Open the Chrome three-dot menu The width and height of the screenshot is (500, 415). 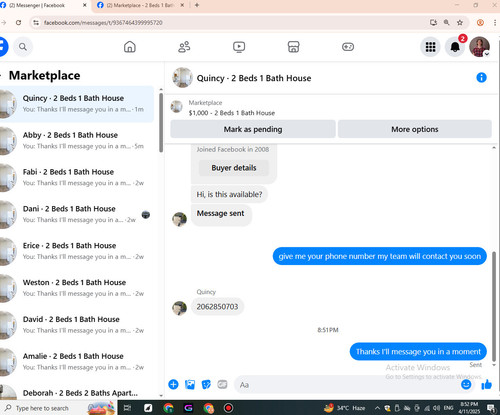point(495,23)
